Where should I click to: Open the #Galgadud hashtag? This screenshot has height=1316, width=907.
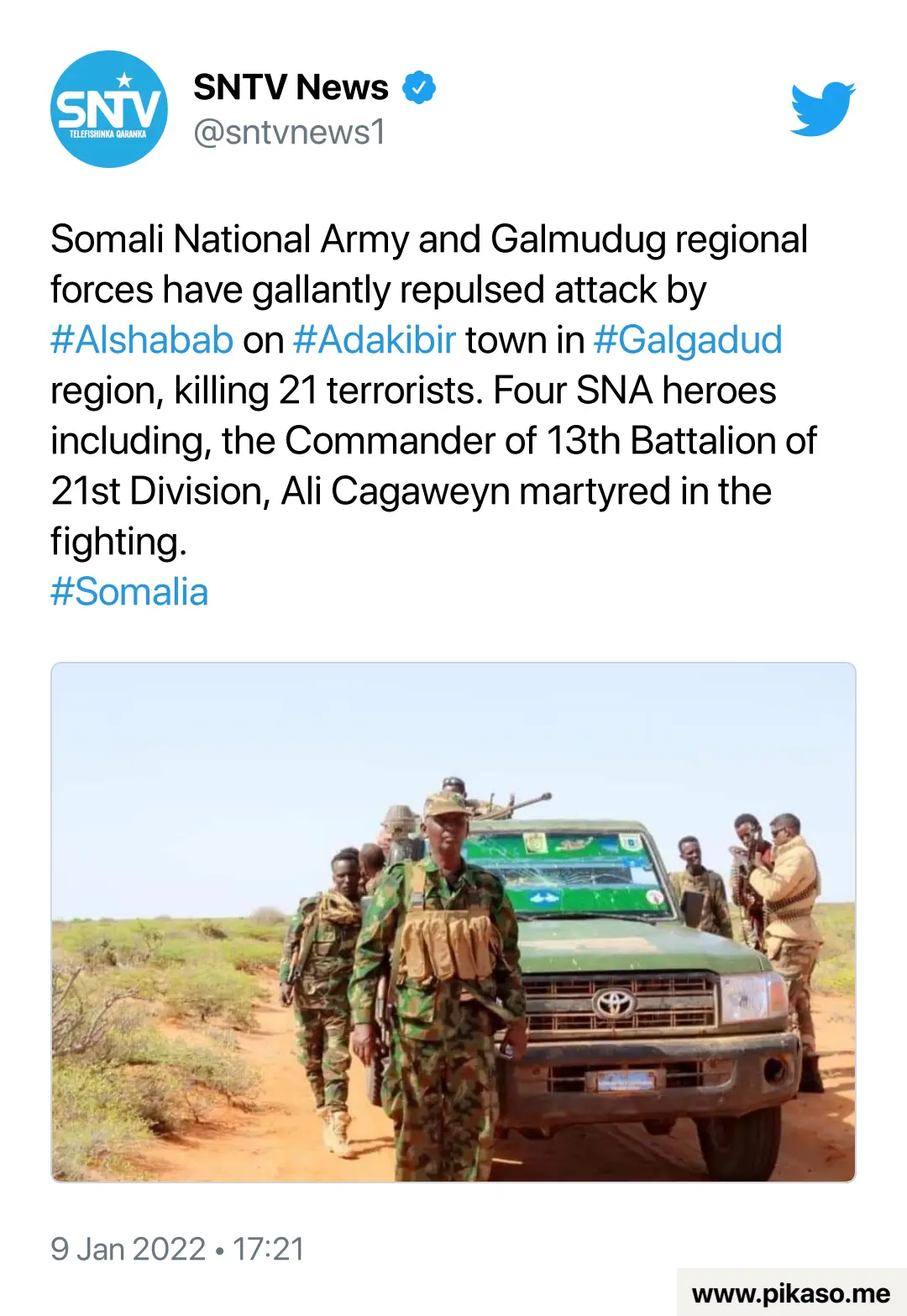pyautogui.click(x=688, y=339)
